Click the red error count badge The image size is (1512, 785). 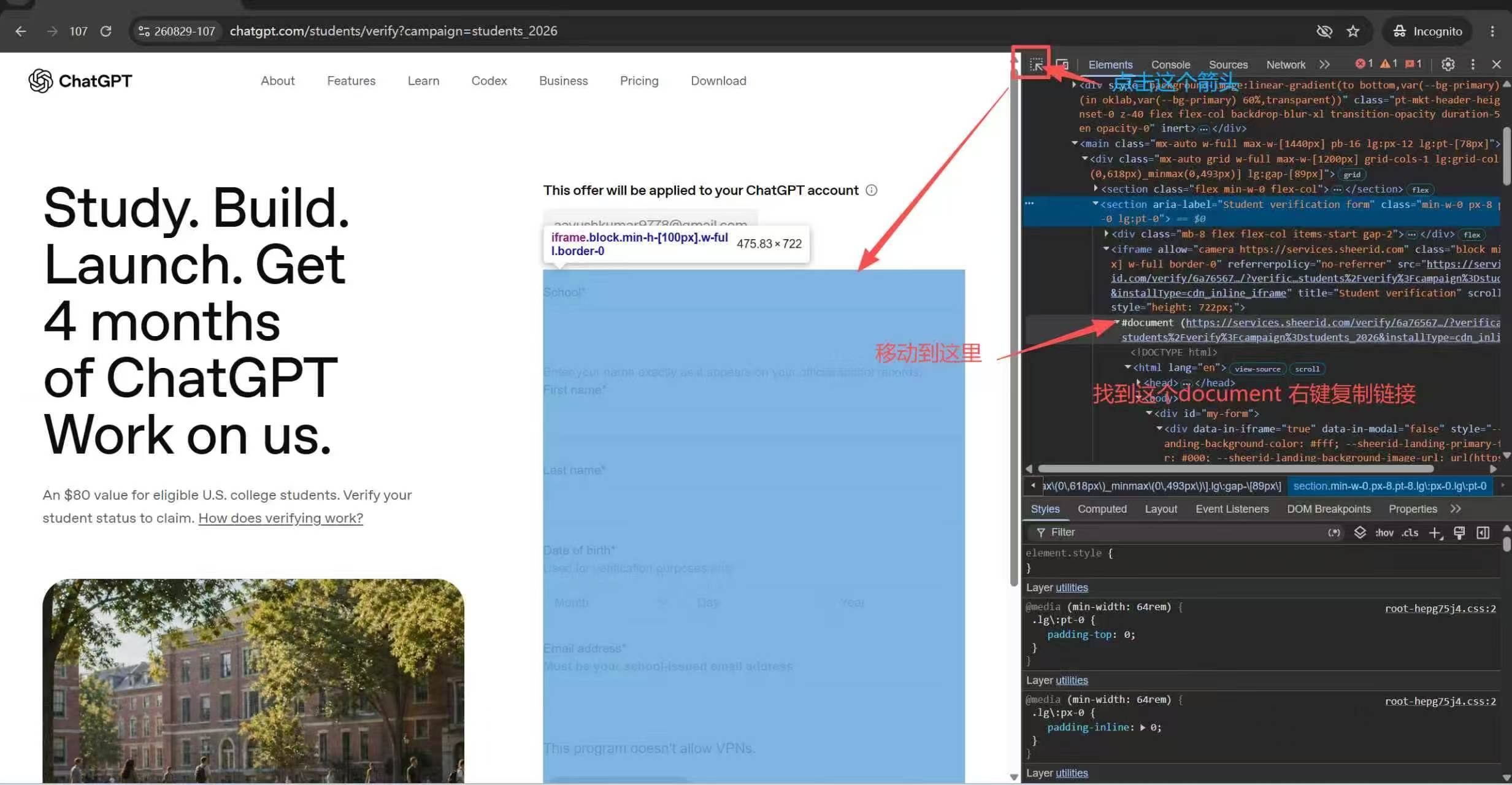1364,64
